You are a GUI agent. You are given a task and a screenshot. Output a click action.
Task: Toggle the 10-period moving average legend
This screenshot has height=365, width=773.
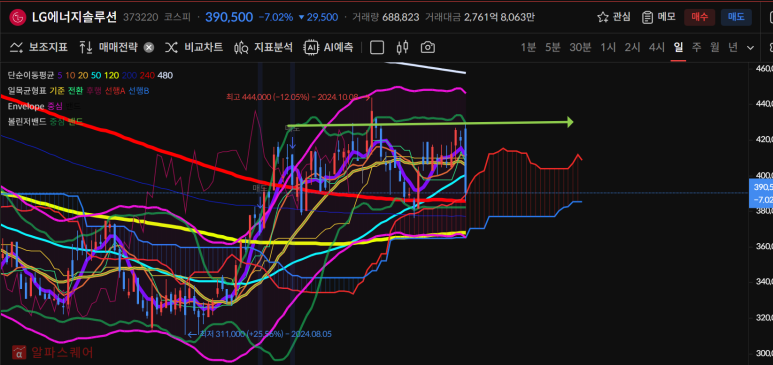tap(70, 75)
